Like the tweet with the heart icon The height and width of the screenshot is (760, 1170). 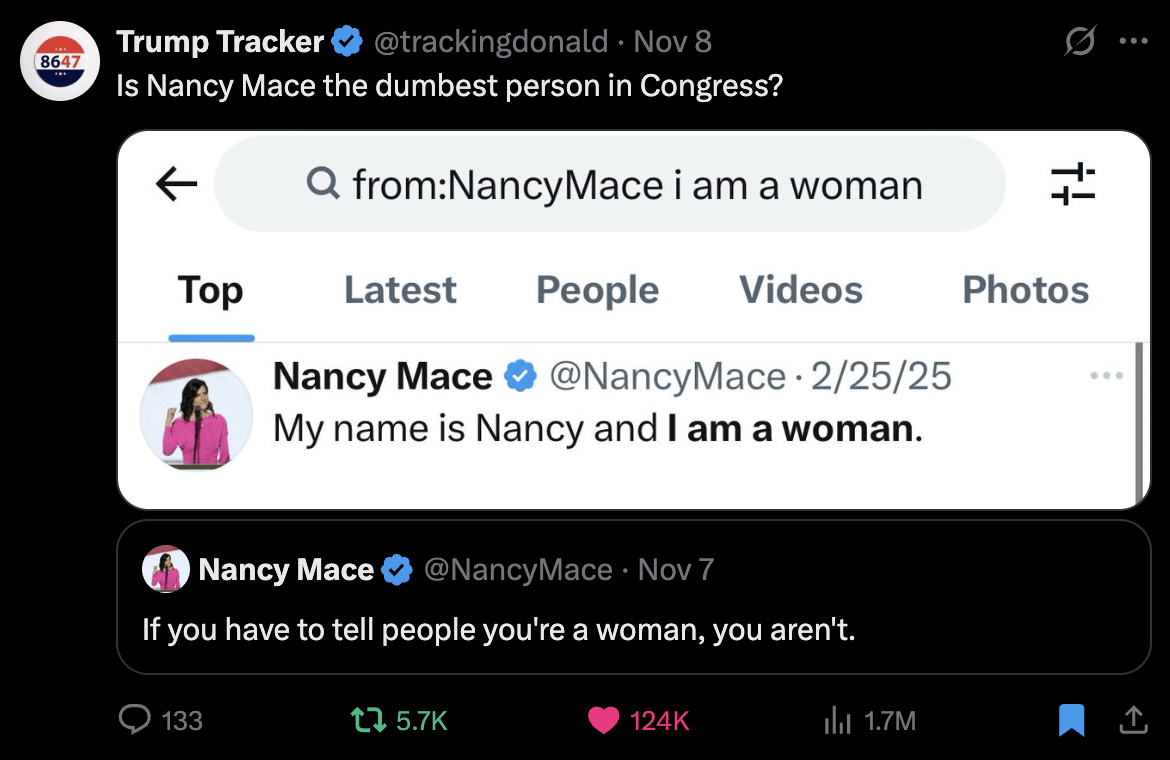pos(603,720)
